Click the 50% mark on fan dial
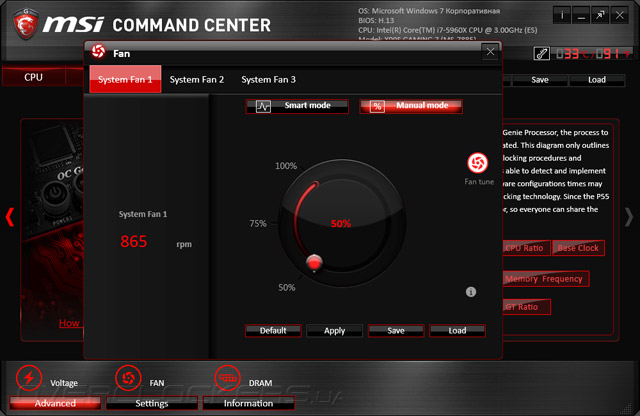 coord(287,287)
